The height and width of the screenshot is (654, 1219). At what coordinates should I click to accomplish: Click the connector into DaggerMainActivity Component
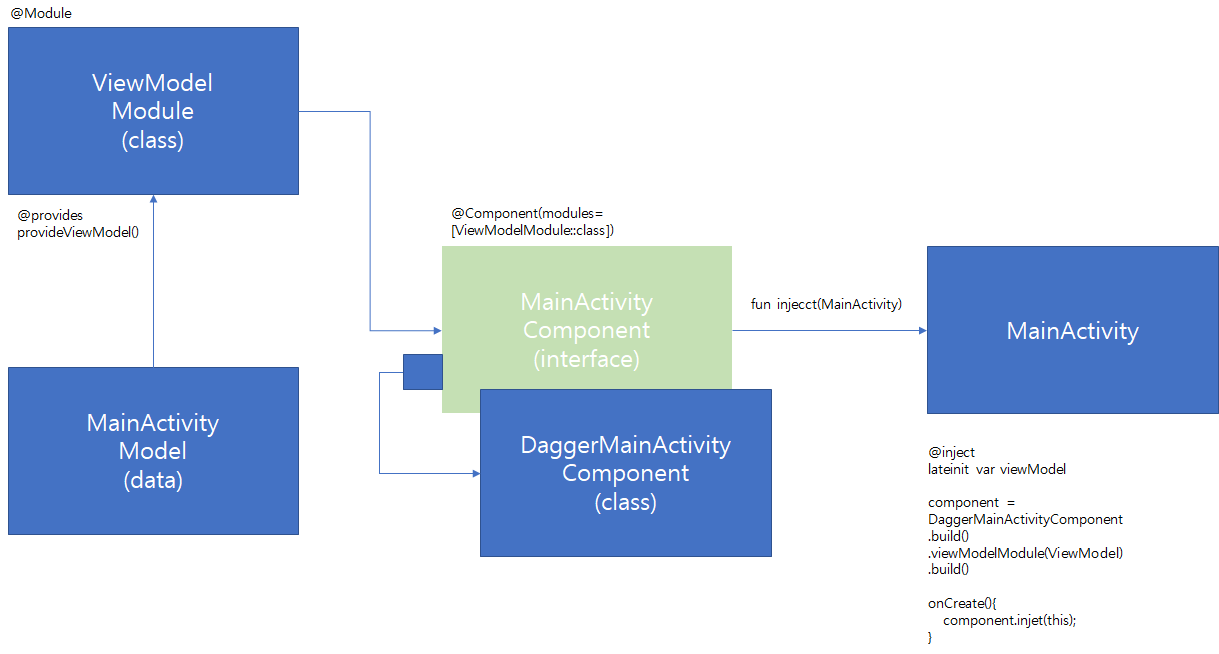coord(430,472)
